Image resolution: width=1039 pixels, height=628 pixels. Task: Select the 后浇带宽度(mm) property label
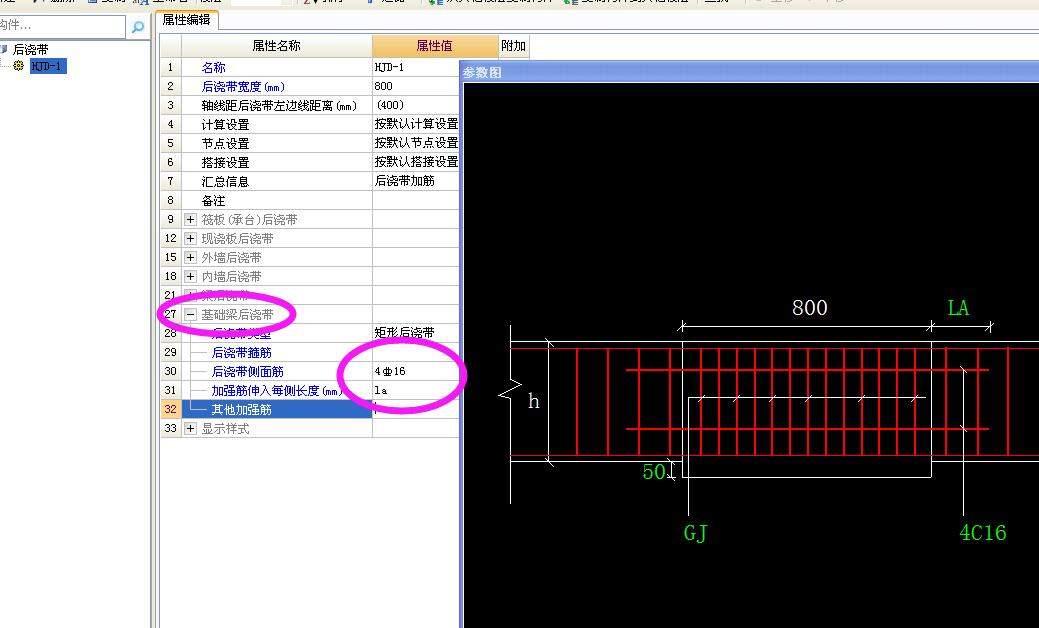[243, 87]
